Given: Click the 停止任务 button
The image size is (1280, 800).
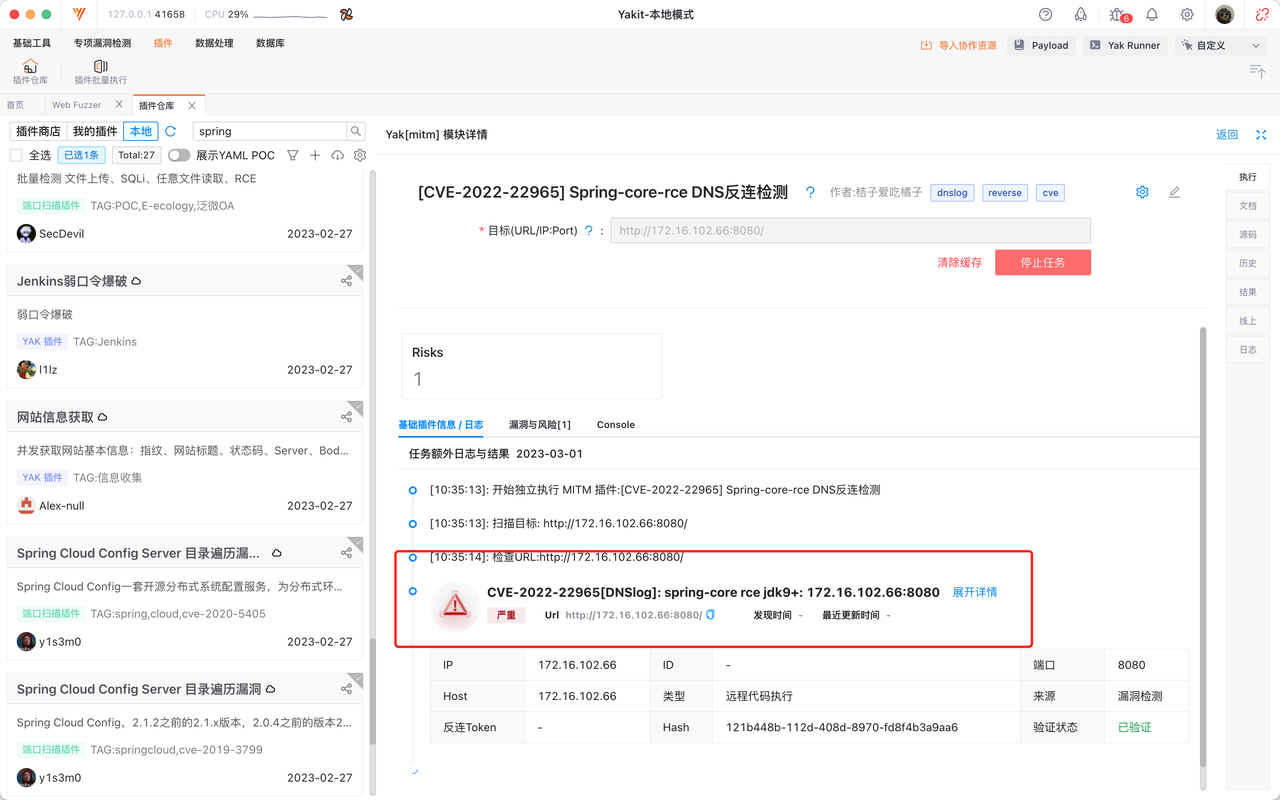Looking at the screenshot, I should tap(1043, 262).
